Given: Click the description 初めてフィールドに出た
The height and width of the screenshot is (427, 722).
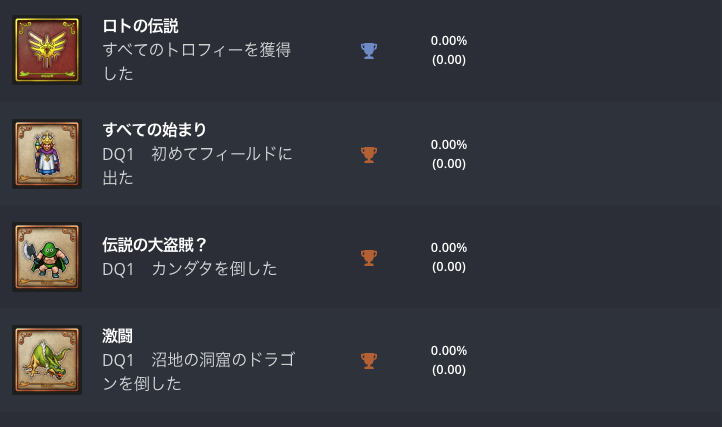Looking at the screenshot, I should click(x=197, y=166).
